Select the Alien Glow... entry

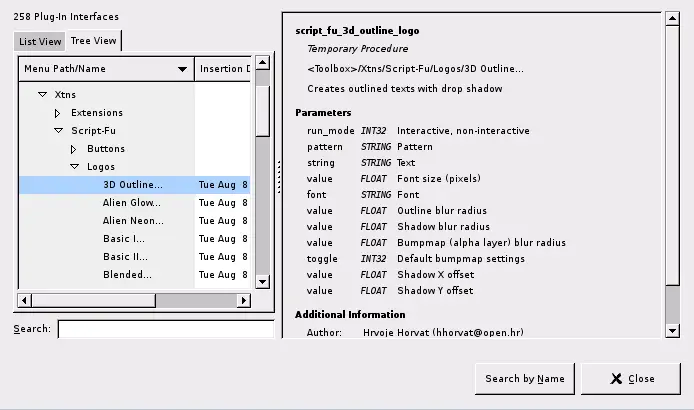[x=132, y=203]
